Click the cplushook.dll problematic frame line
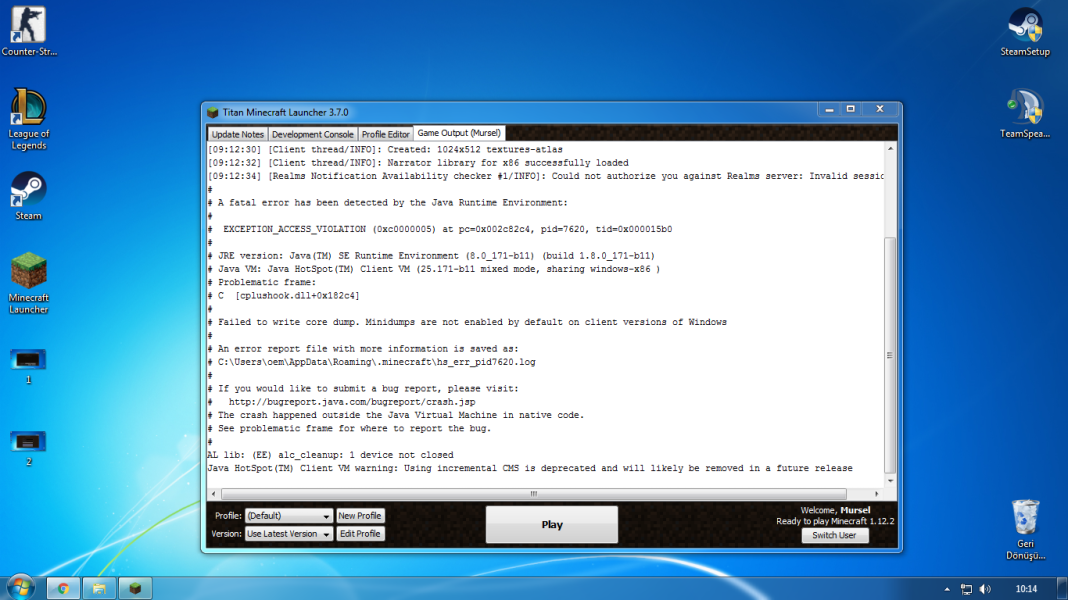This screenshot has height=600, width=1068. (x=283, y=296)
